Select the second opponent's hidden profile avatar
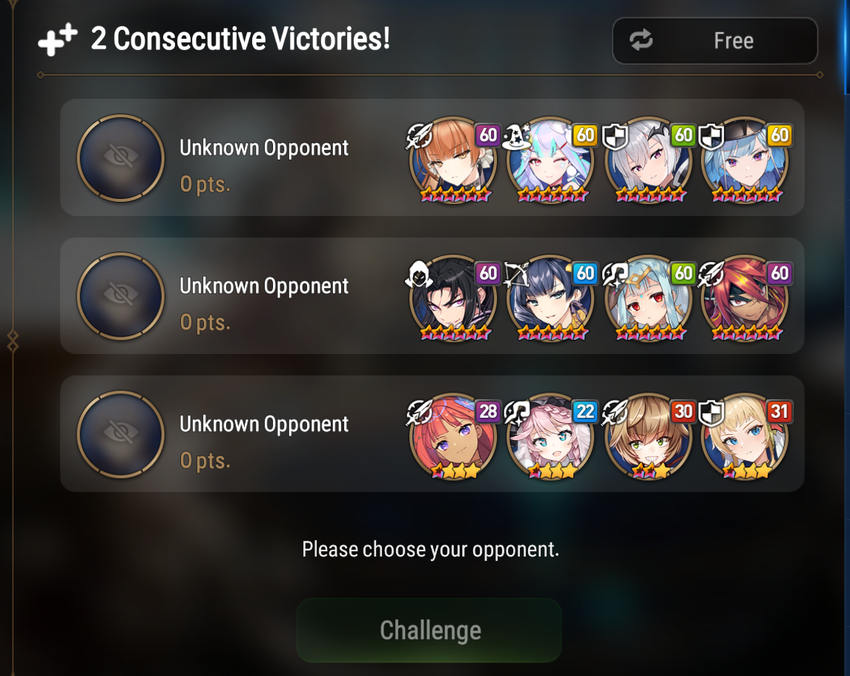Screen dimensions: 850x676 click(x=120, y=296)
